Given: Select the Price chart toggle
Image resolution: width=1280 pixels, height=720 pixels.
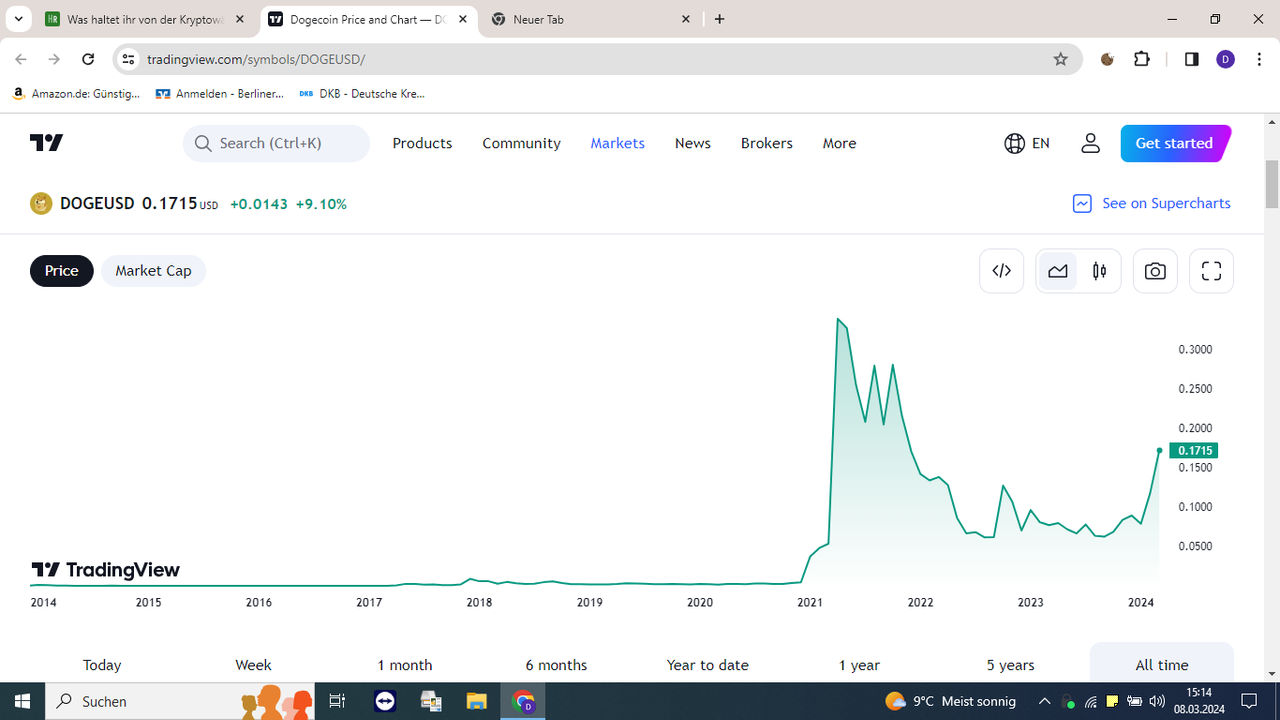Looking at the screenshot, I should [62, 271].
